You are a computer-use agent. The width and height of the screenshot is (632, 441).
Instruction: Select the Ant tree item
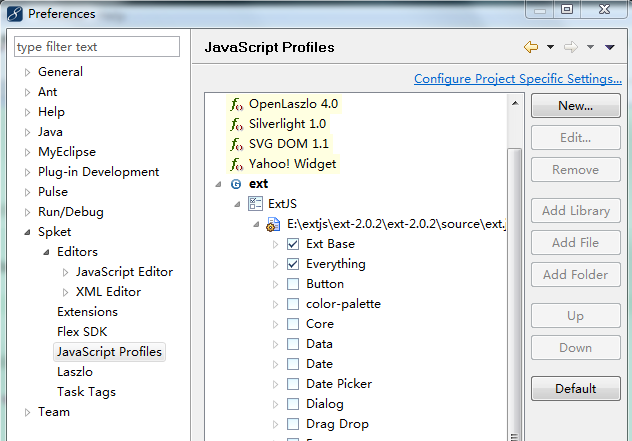(x=48, y=92)
